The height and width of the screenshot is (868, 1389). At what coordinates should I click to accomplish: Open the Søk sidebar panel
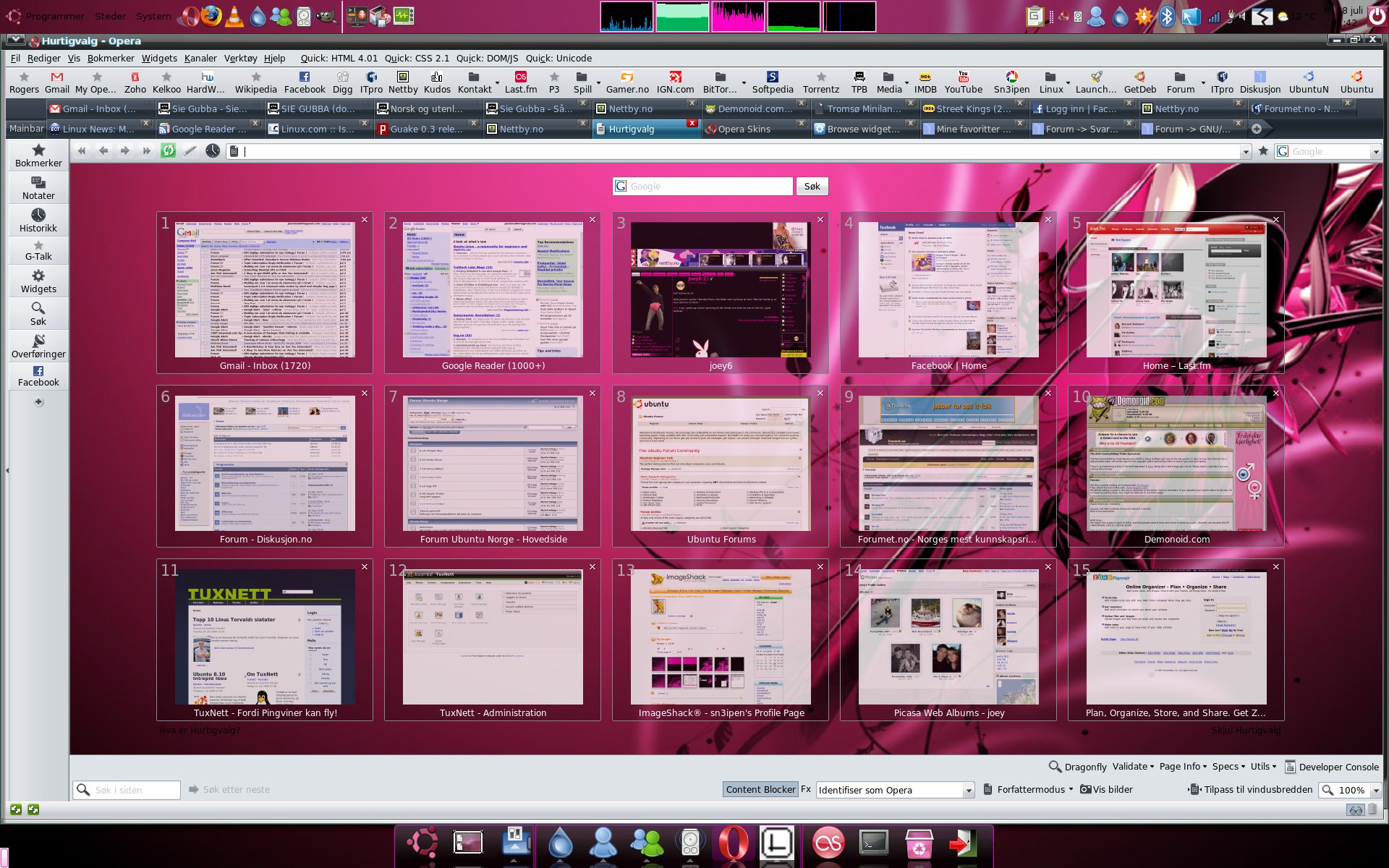click(38, 314)
